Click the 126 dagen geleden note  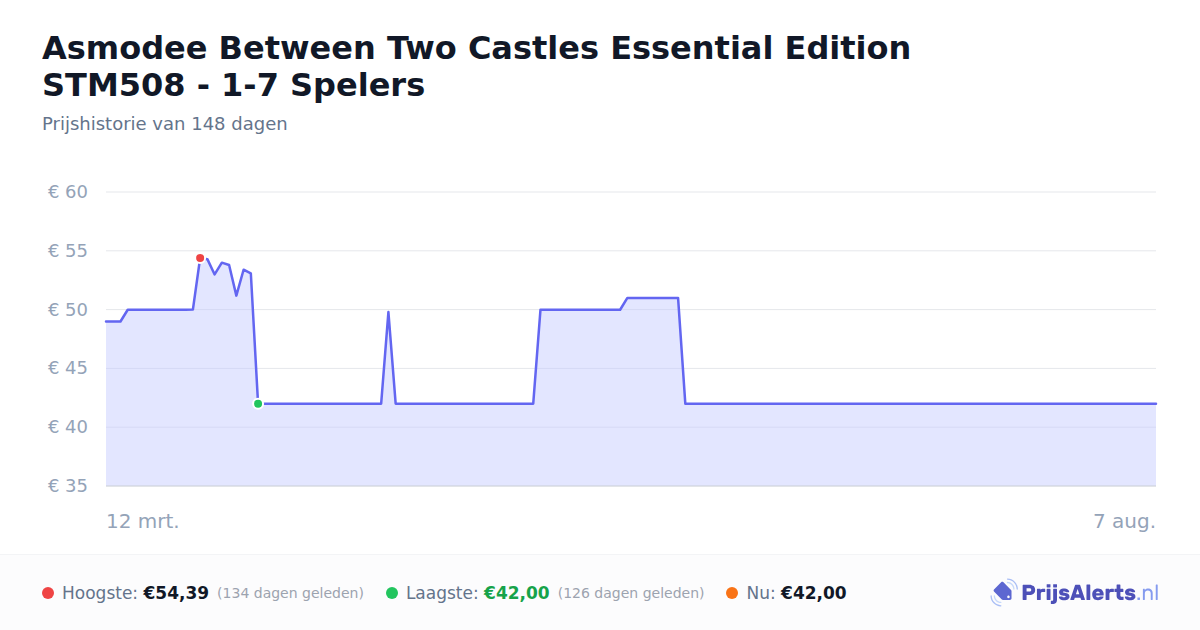click(631, 593)
